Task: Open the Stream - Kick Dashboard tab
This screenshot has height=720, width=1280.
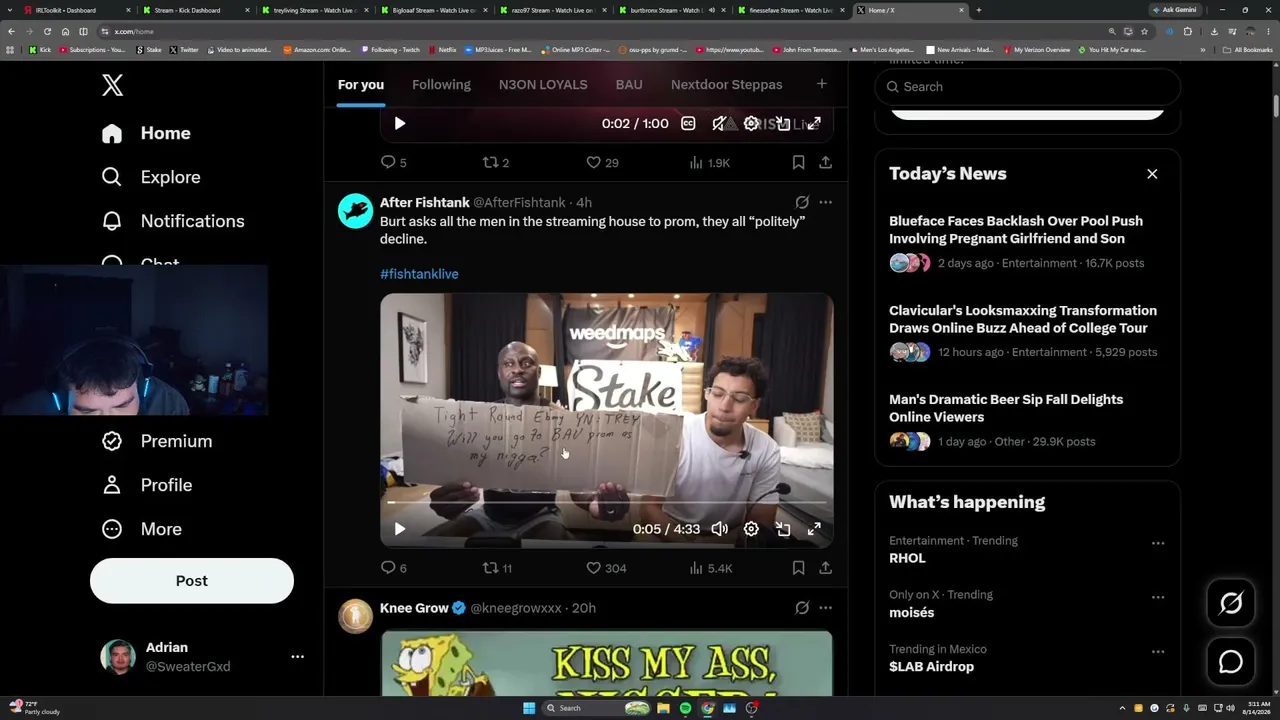Action: coord(194,10)
